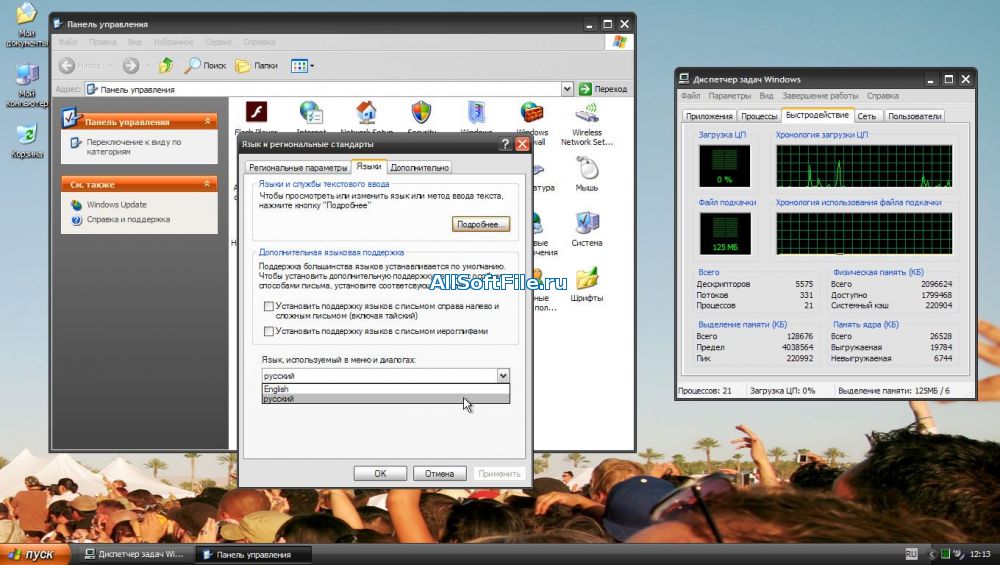The image size is (1000, 565).
Task: Open Завершение работы menu in Task Manager
Action: coord(820,96)
